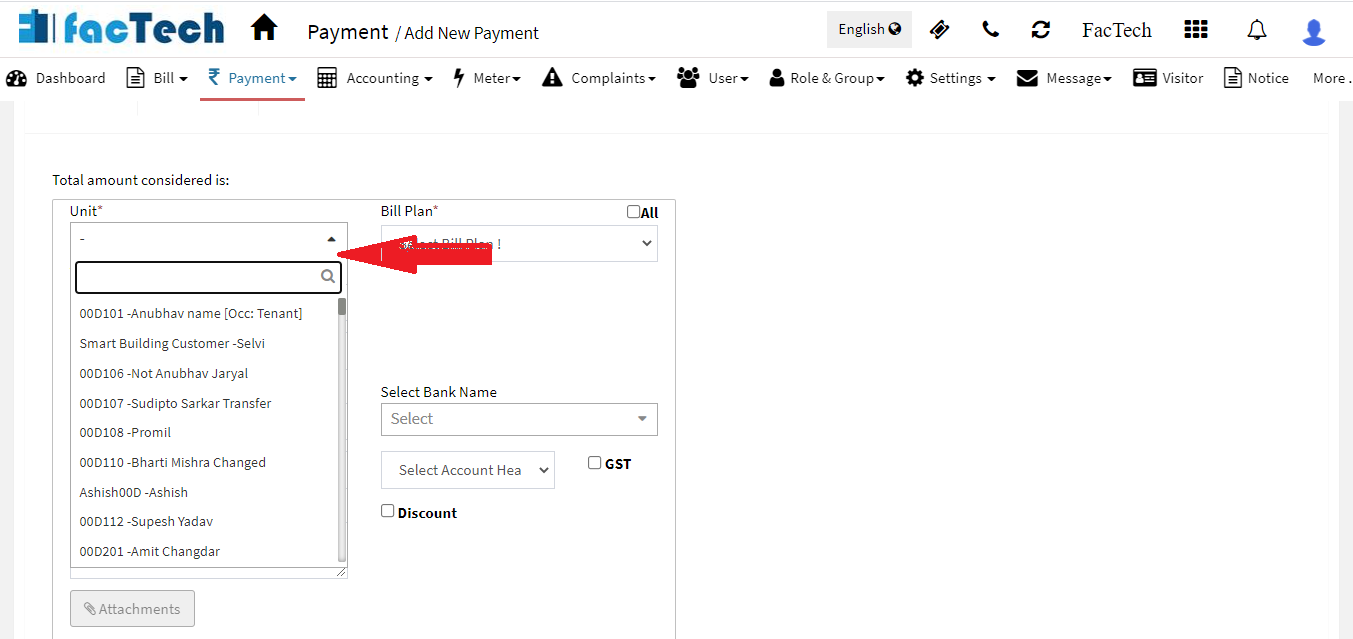Open the Select Bank Name dropdown
The image size is (1353, 639).
(519, 419)
